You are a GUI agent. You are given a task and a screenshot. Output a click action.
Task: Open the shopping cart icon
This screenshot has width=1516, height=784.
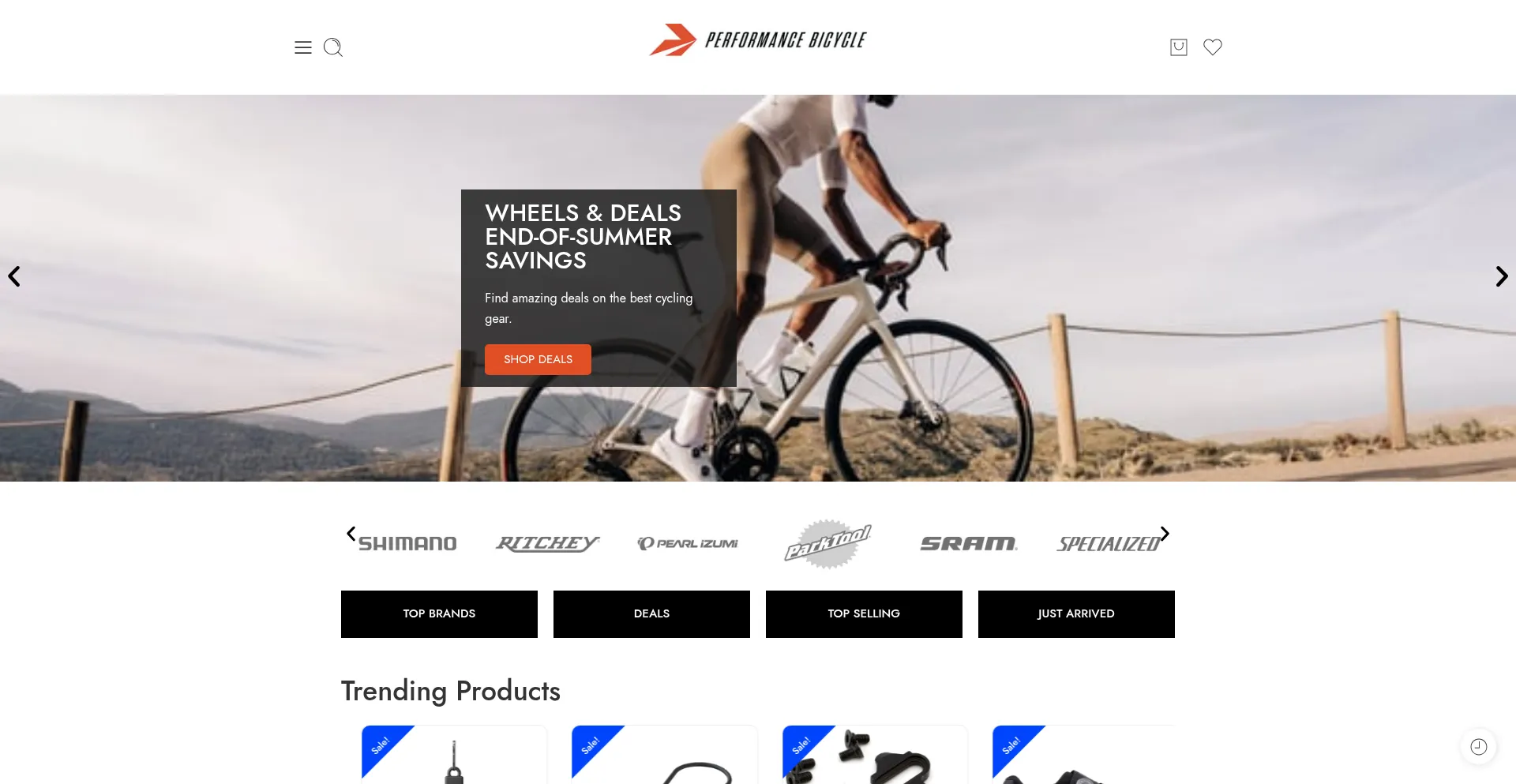[x=1179, y=47]
